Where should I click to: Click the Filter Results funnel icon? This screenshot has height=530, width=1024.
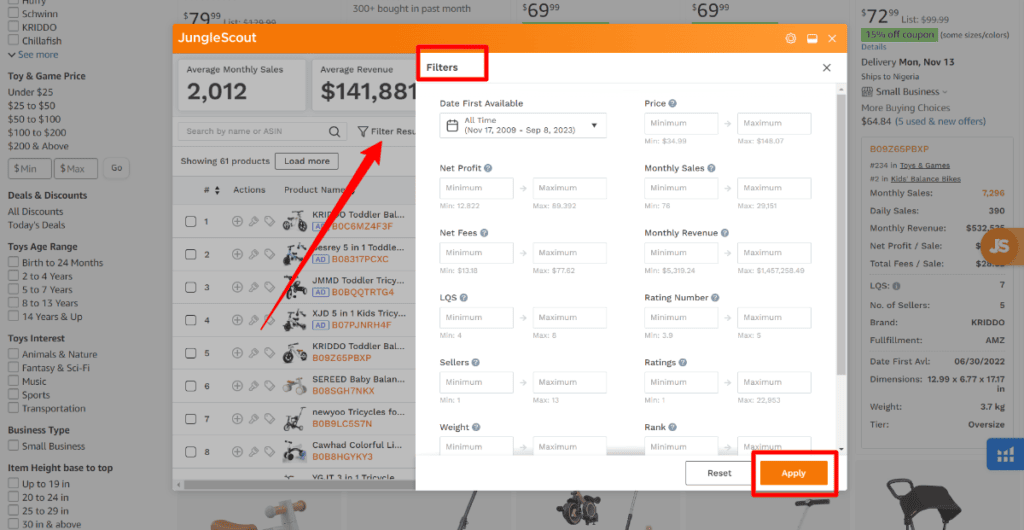click(363, 131)
